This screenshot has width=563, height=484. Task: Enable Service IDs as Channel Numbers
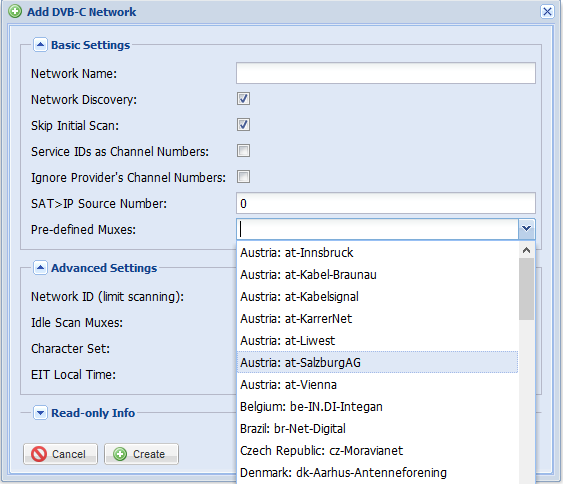tap(243, 151)
